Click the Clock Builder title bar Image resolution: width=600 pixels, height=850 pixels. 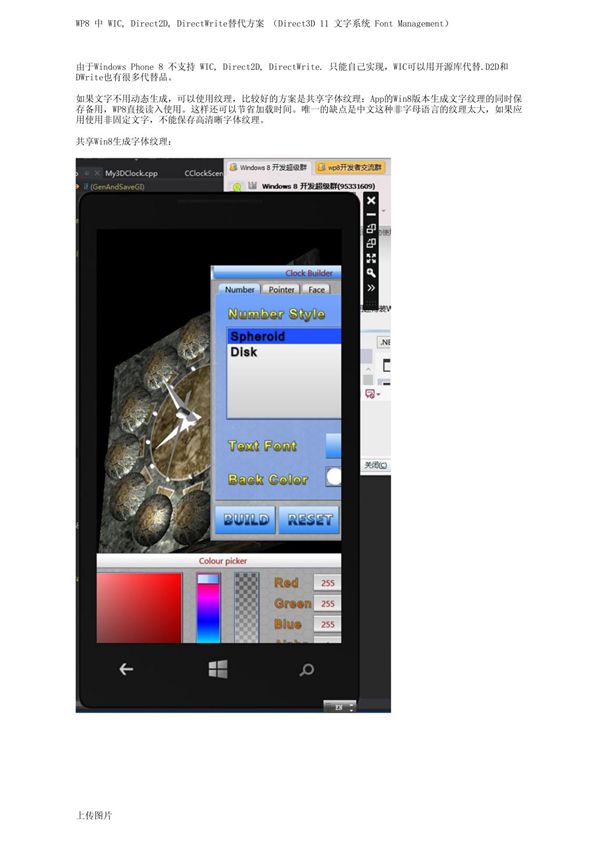tap(276, 273)
